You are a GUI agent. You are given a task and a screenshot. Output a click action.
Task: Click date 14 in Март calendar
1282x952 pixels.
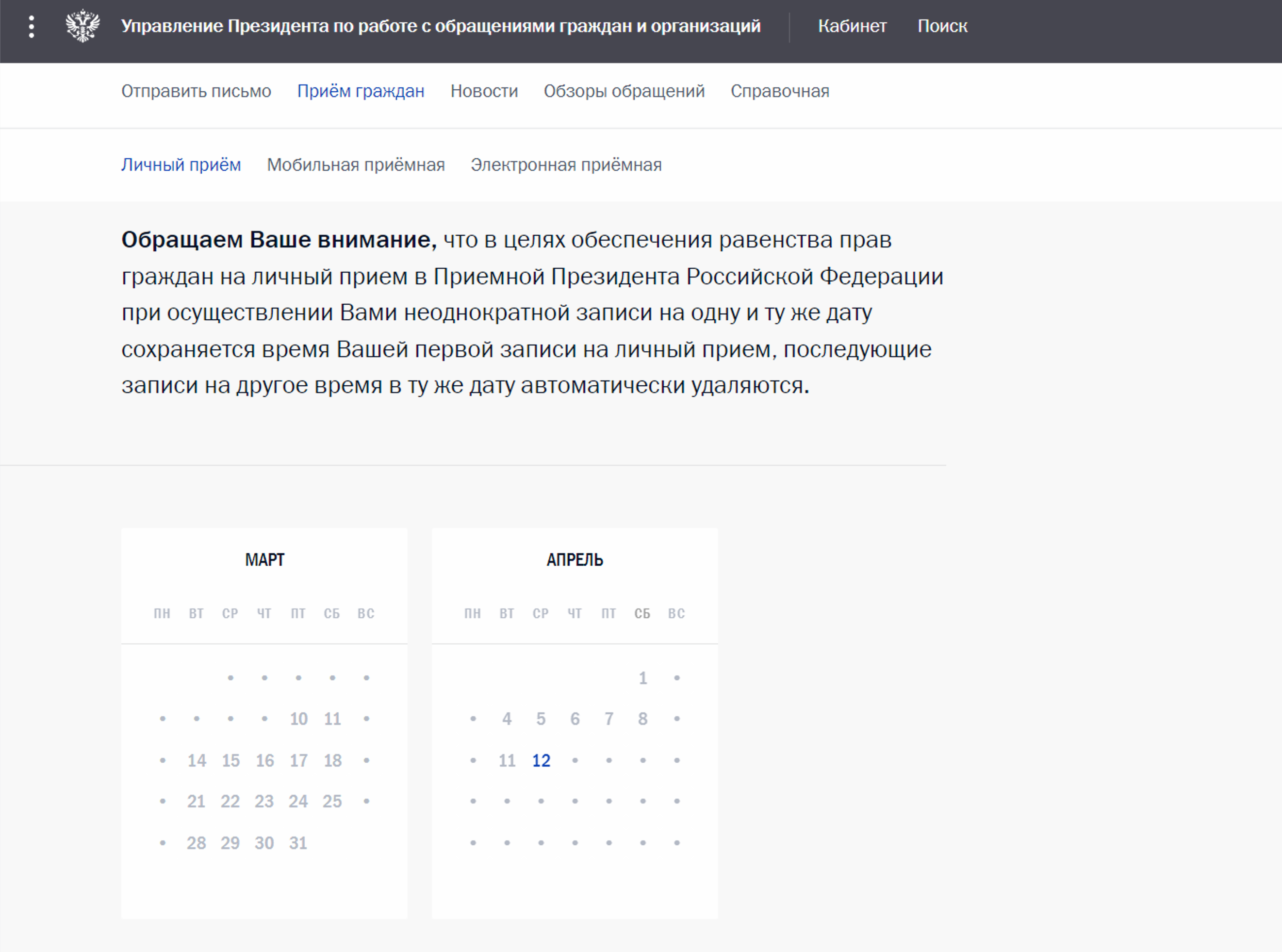coord(197,761)
